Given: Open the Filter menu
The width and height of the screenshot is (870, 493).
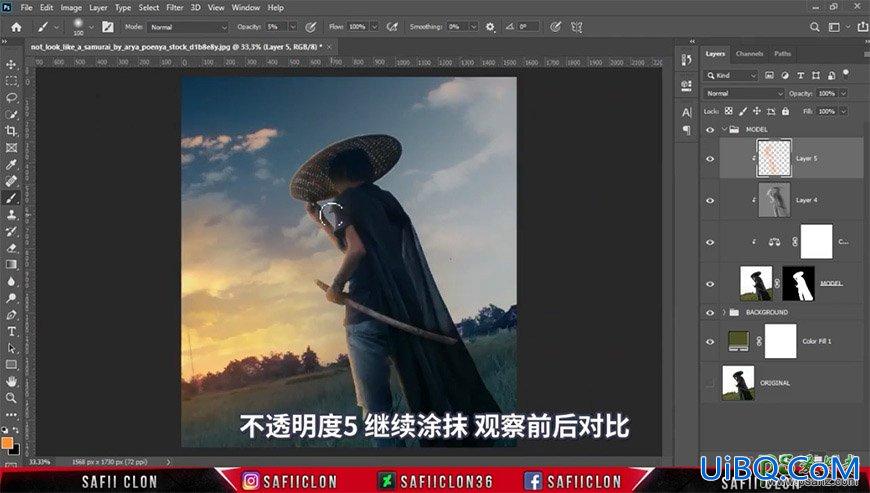Looking at the screenshot, I should click(x=175, y=8).
